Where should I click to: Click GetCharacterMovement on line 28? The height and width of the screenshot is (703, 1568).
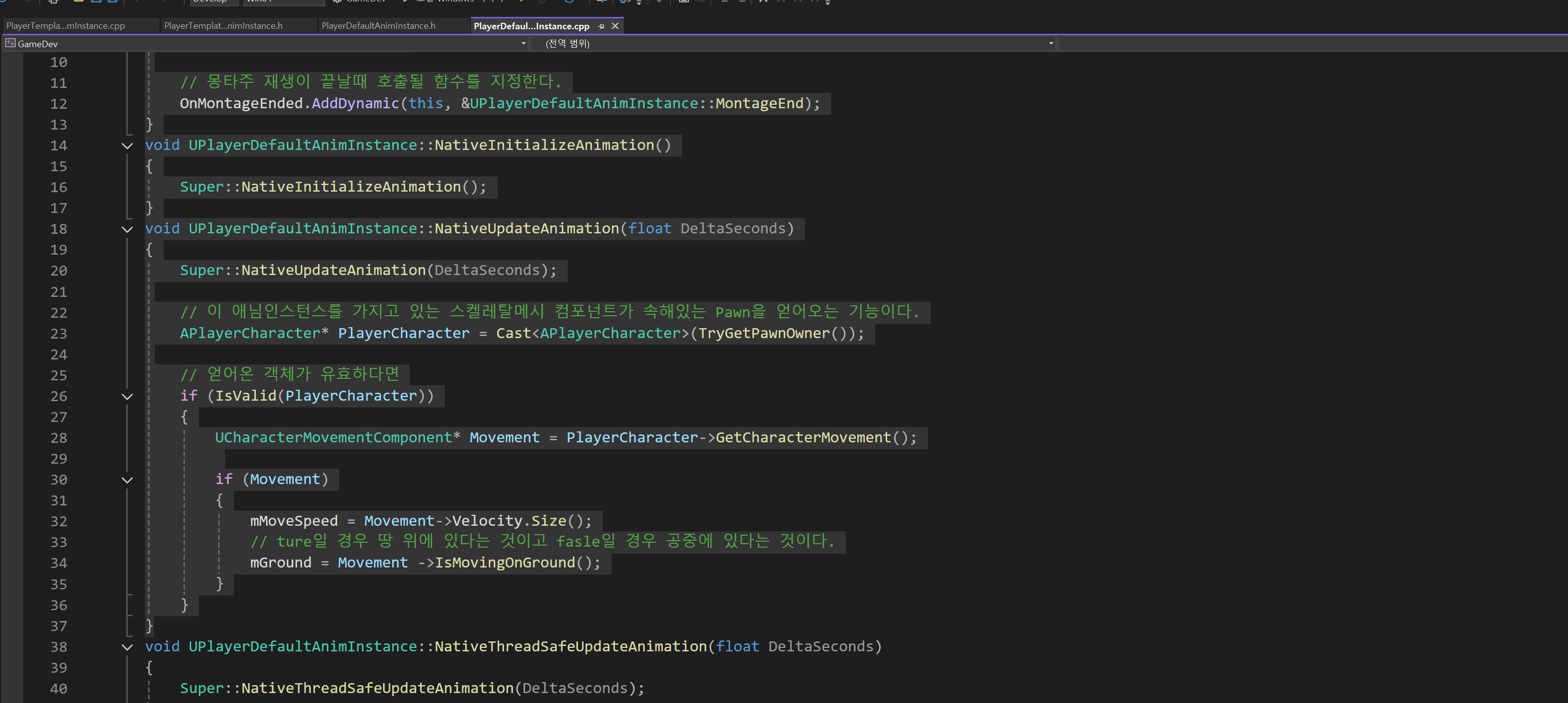[x=803, y=438]
